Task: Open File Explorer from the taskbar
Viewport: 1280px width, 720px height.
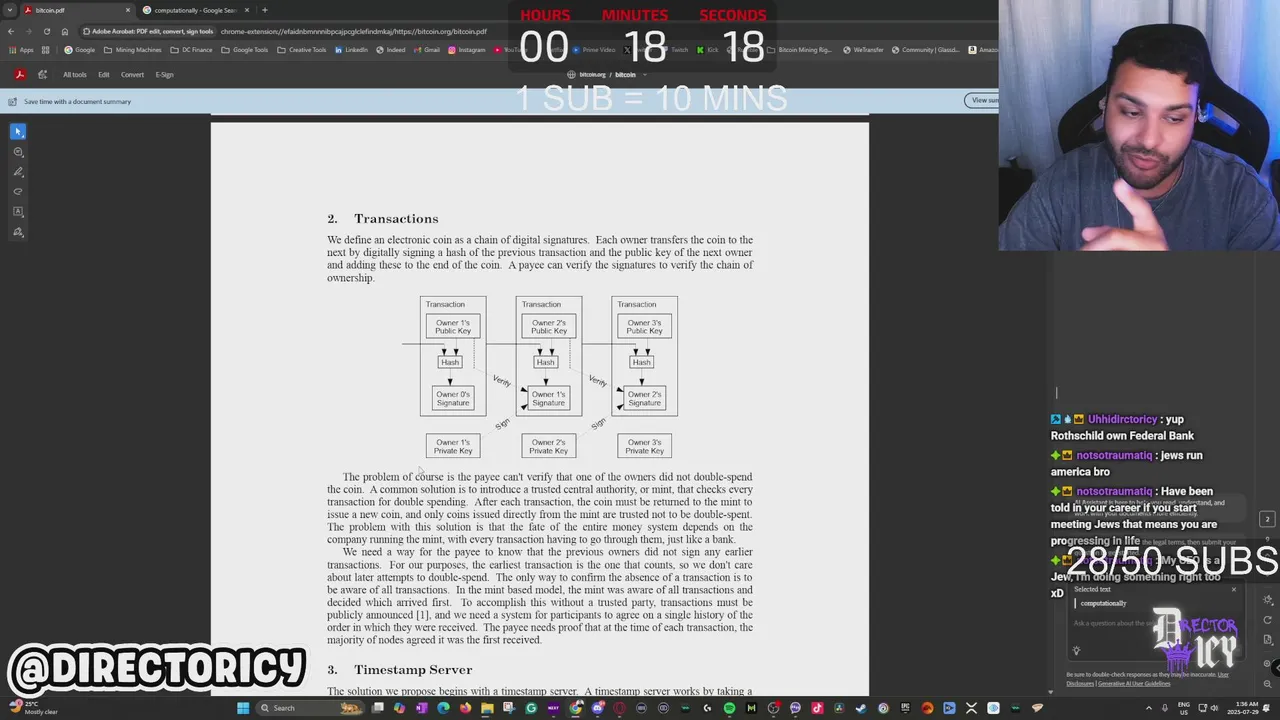Action: coord(487,708)
